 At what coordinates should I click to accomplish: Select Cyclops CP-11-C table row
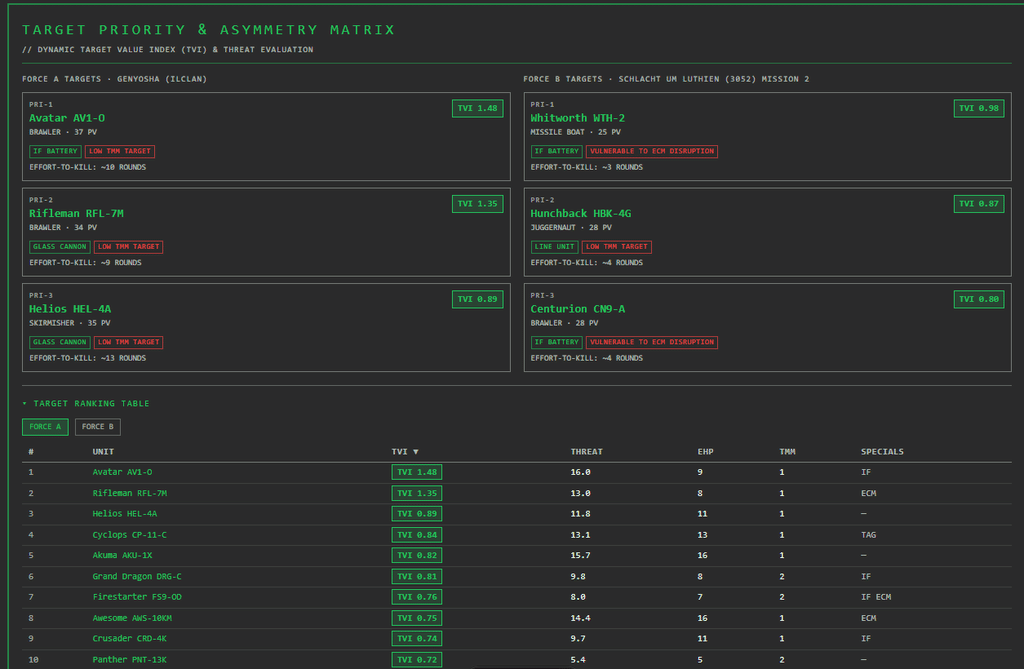pos(517,535)
